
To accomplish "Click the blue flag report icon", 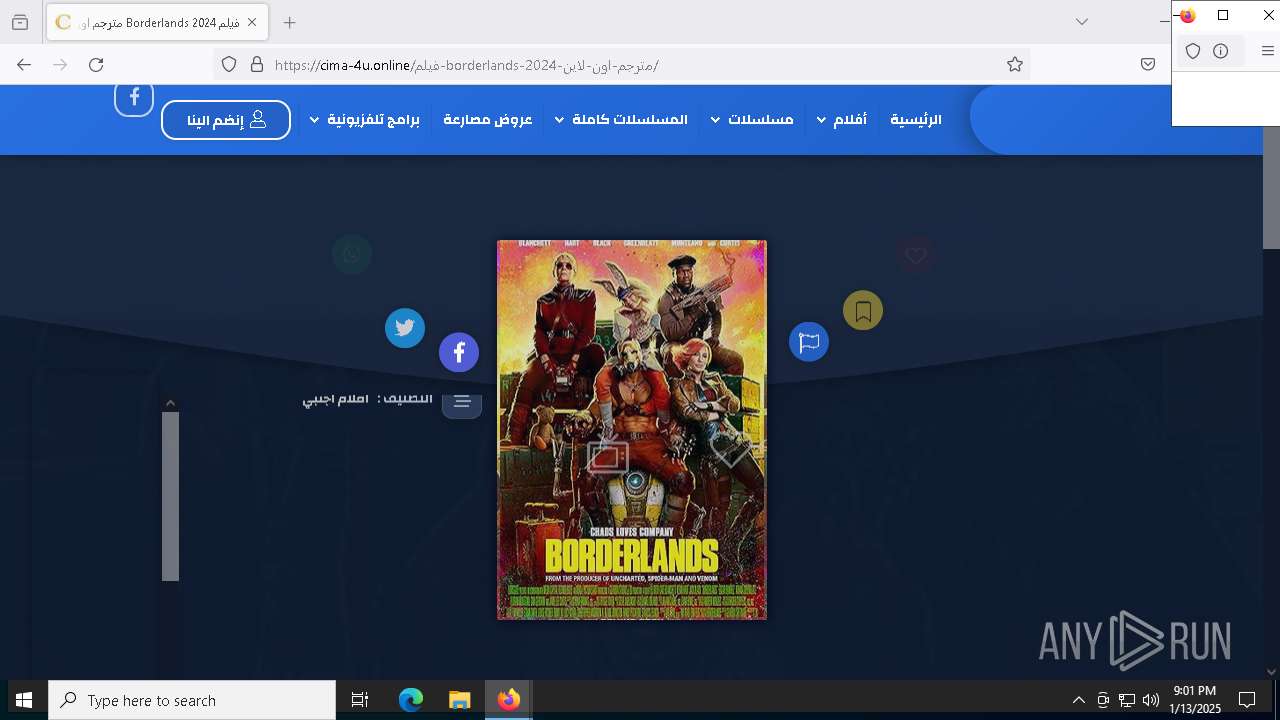I will 809,342.
